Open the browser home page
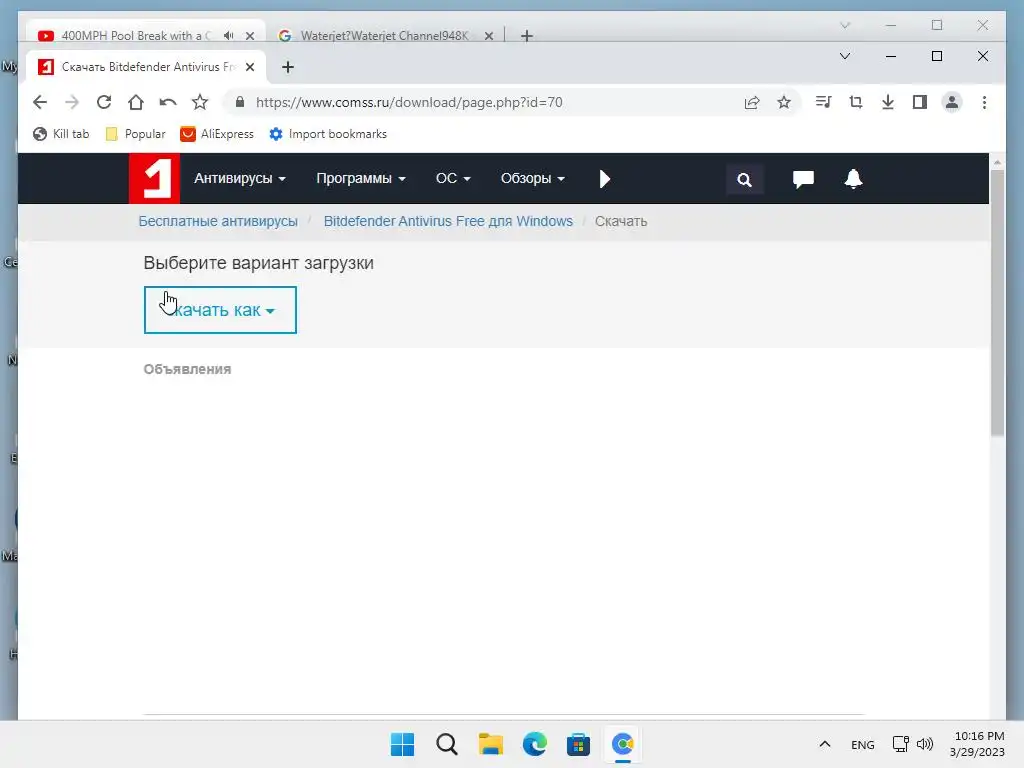1024x768 pixels. point(136,102)
